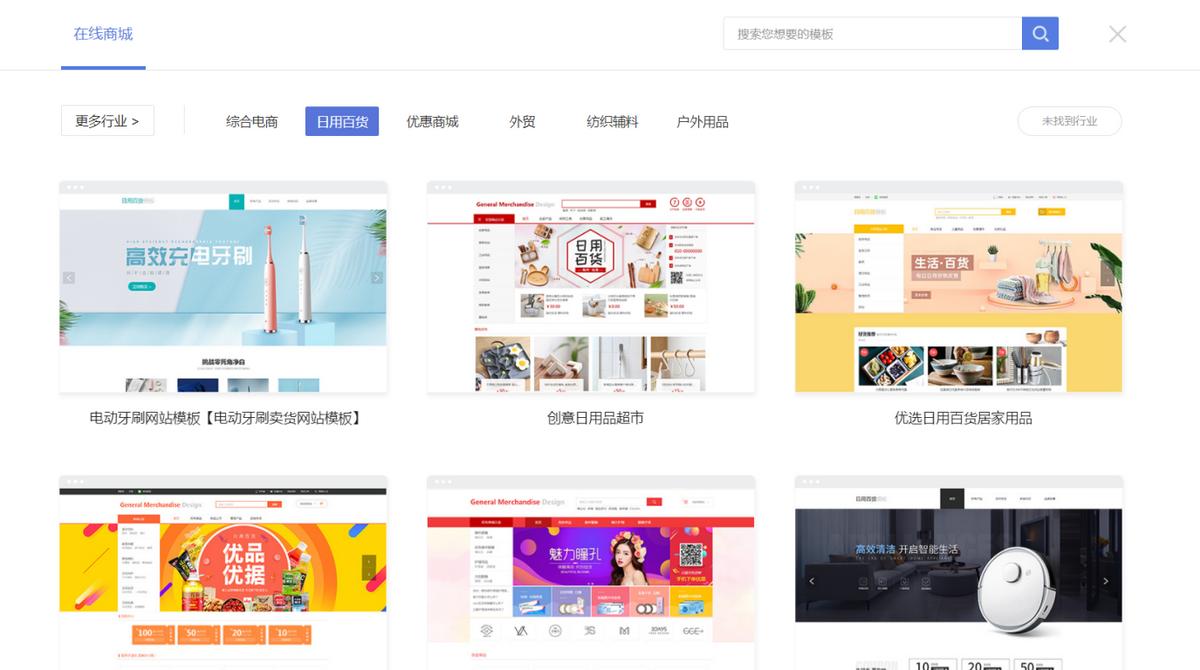Click the blue search magnifier icon

tap(1039, 33)
